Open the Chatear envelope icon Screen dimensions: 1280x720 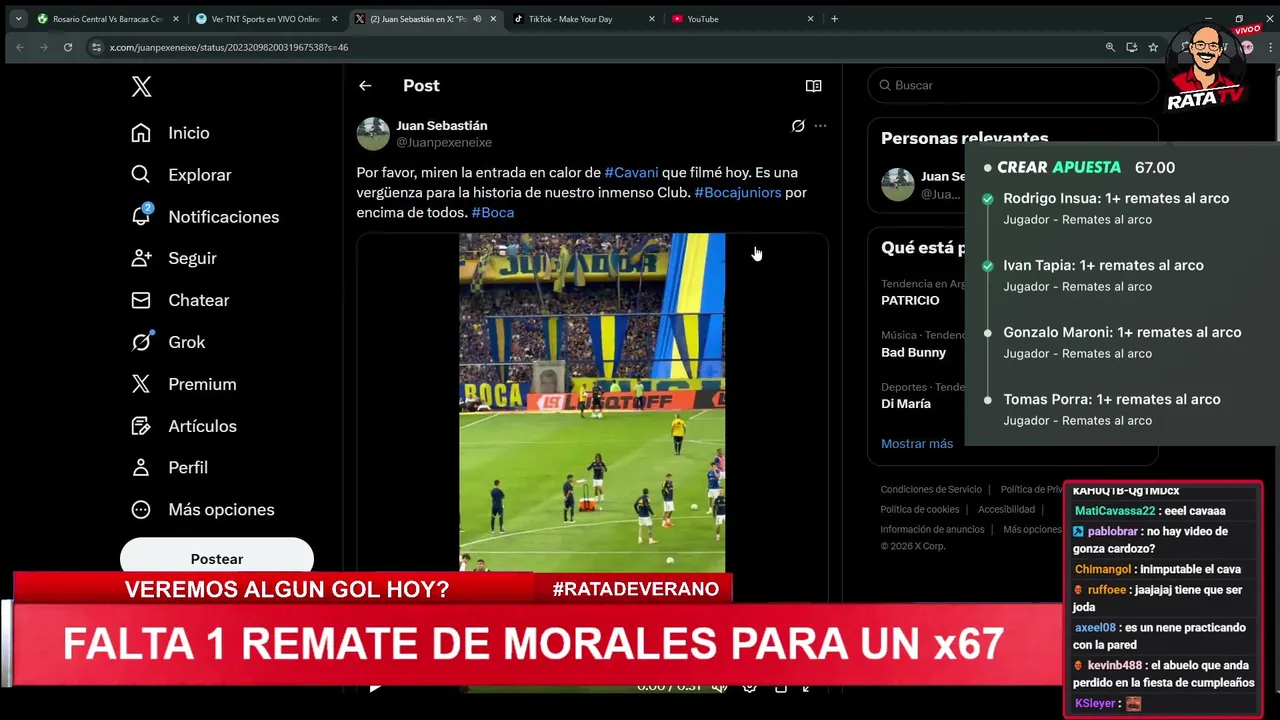coord(141,300)
